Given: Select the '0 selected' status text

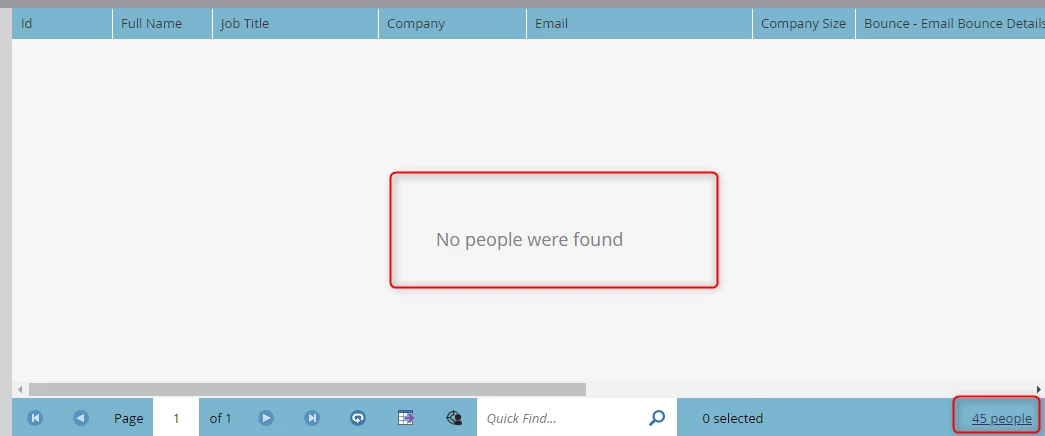Looking at the screenshot, I should [x=732, y=419].
